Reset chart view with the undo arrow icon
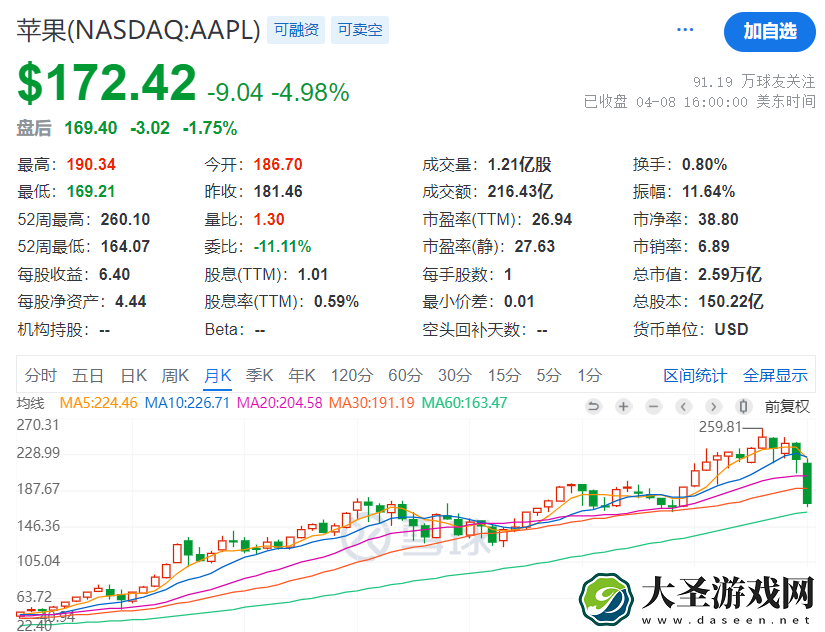The width and height of the screenshot is (825, 632). pyautogui.click(x=593, y=406)
